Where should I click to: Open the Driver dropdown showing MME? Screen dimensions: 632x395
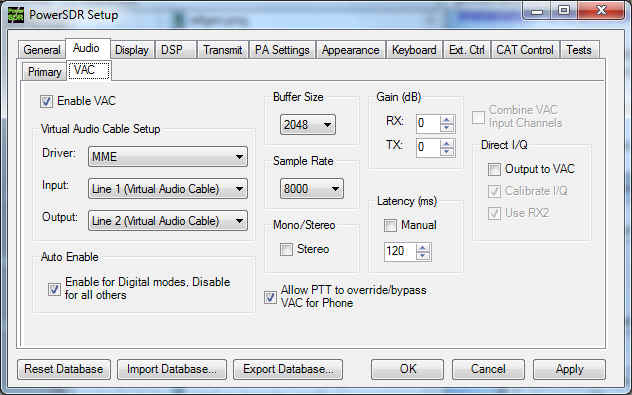(x=168, y=156)
